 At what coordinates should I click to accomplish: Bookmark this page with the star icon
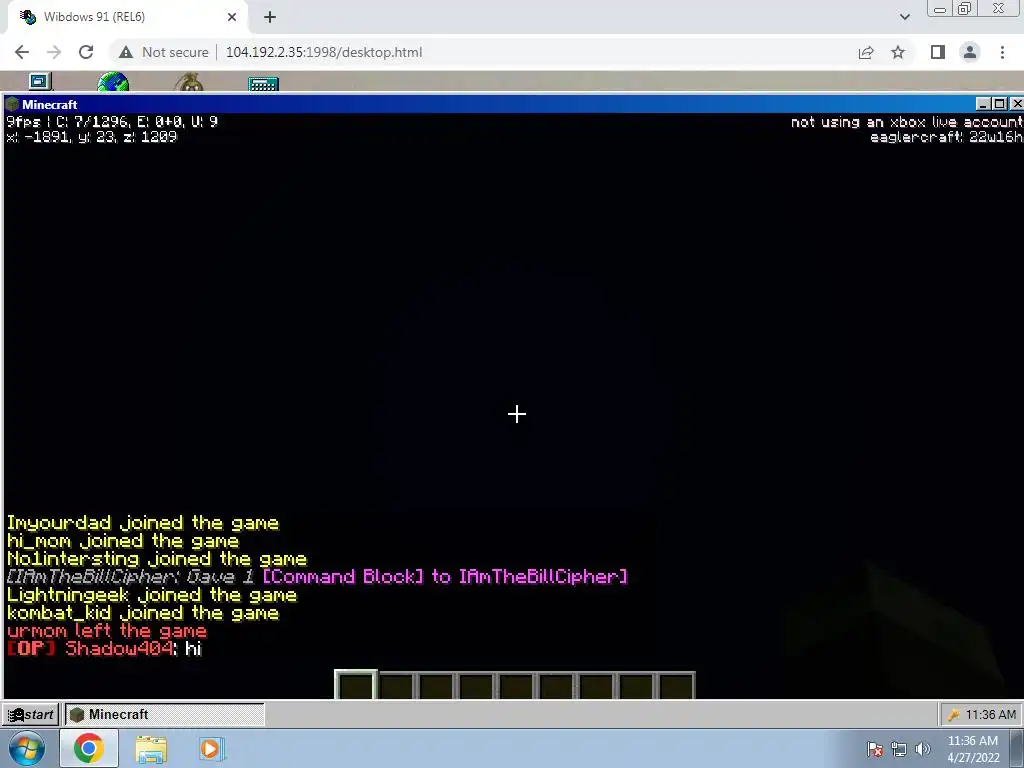(898, 52)
